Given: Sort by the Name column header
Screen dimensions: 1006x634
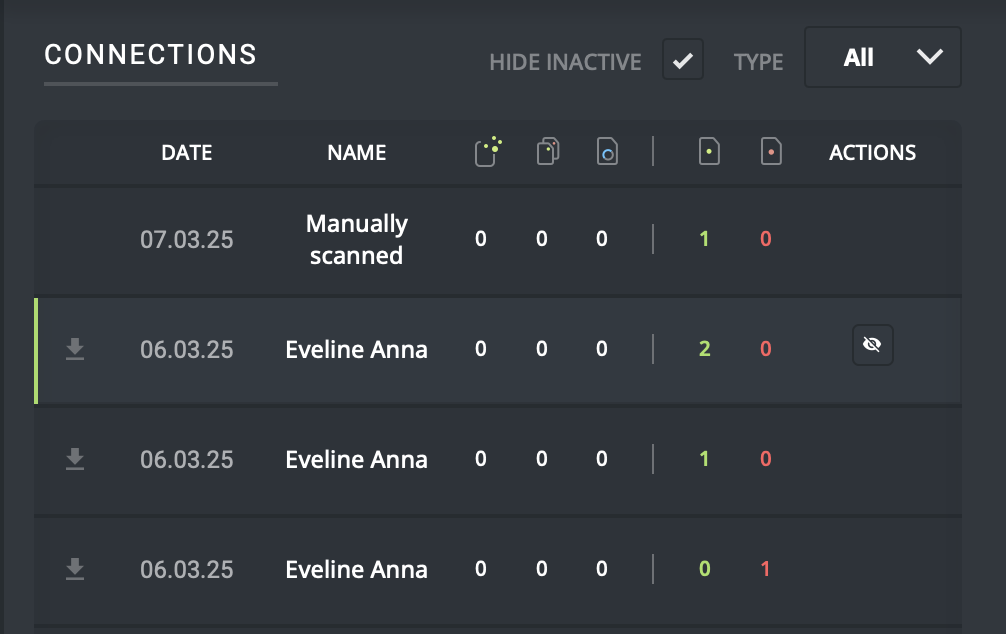Looking at the screenshot, I should (357, 153).
